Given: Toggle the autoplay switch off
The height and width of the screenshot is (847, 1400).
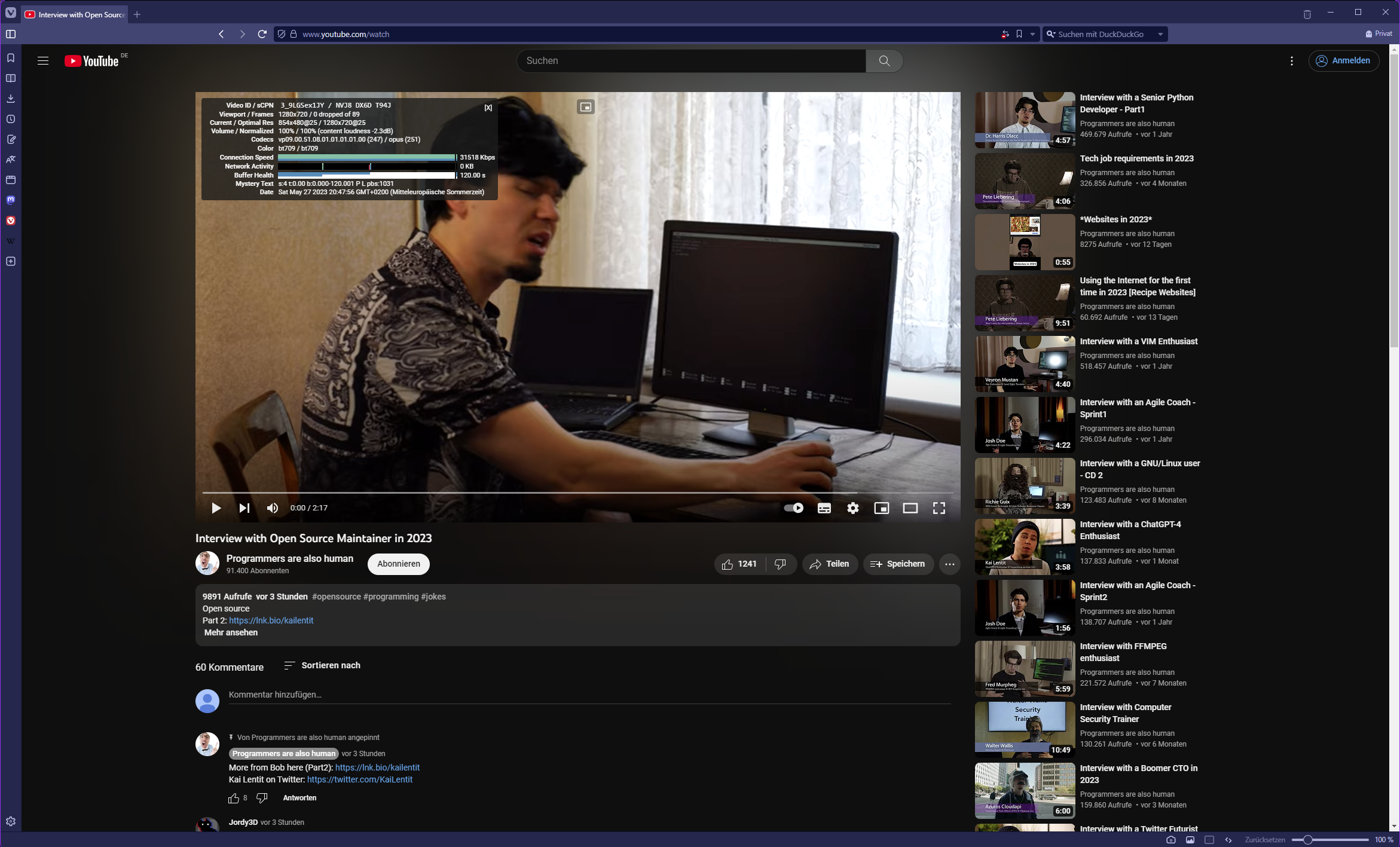Looking at the screenshot, I should coord(793,508).
